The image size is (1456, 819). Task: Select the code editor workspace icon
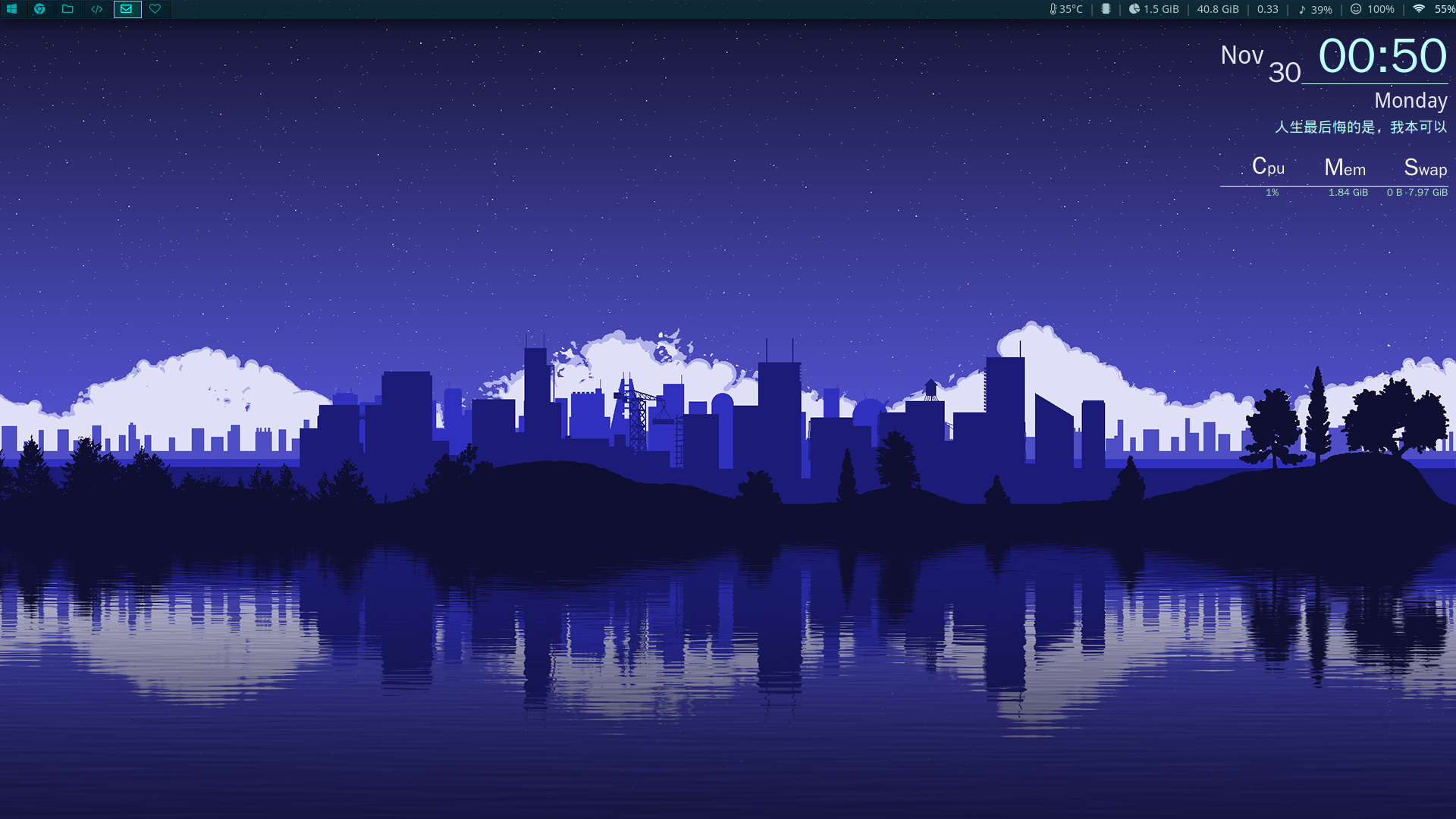[96, 9]
